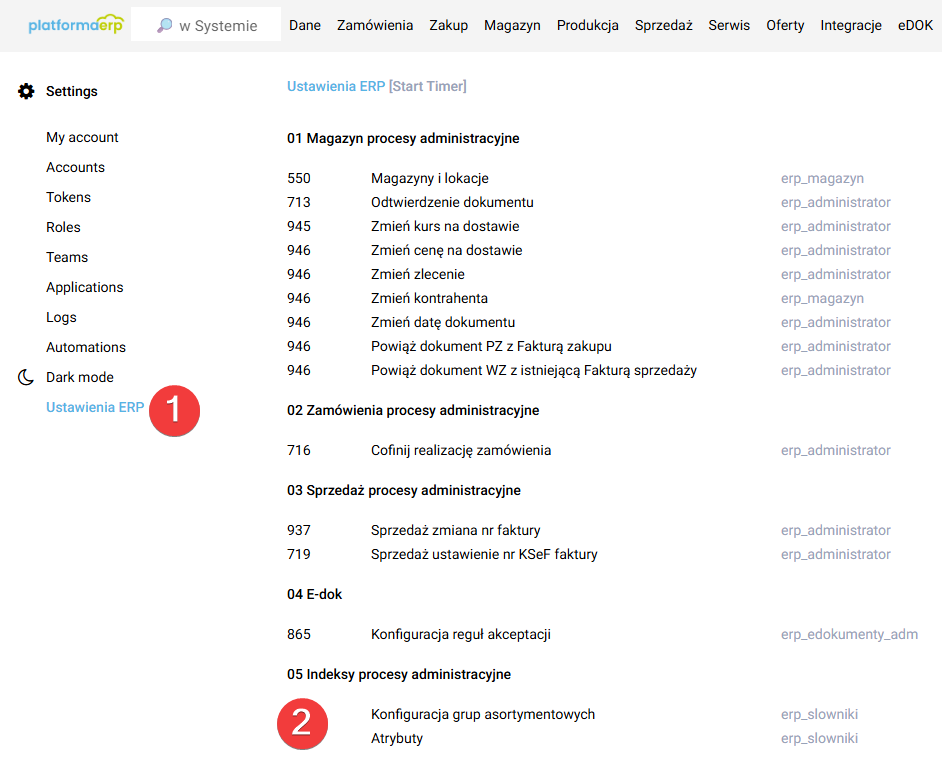Image resolution: width=942 pixels, height=764 pixels.
Task: Focus the 'w Systemie' search field
Action: click(205, 25)
